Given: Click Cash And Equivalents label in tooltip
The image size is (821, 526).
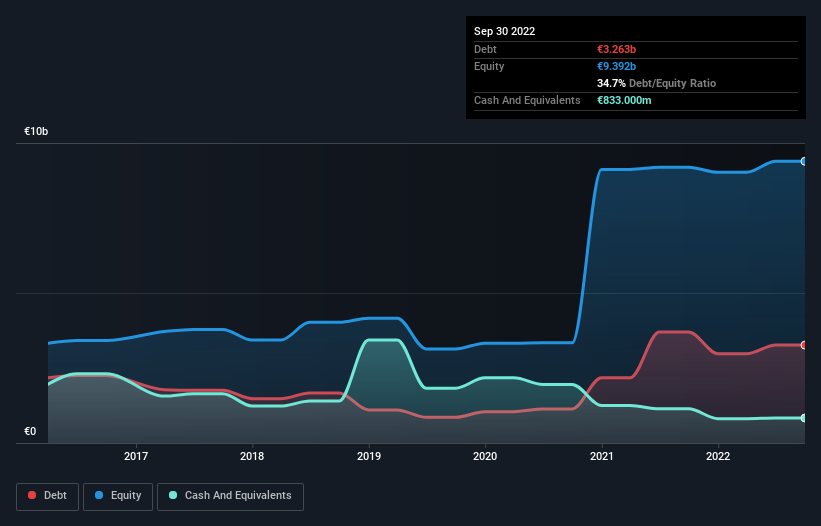Looking at the screenshot, I should point(527,100).
